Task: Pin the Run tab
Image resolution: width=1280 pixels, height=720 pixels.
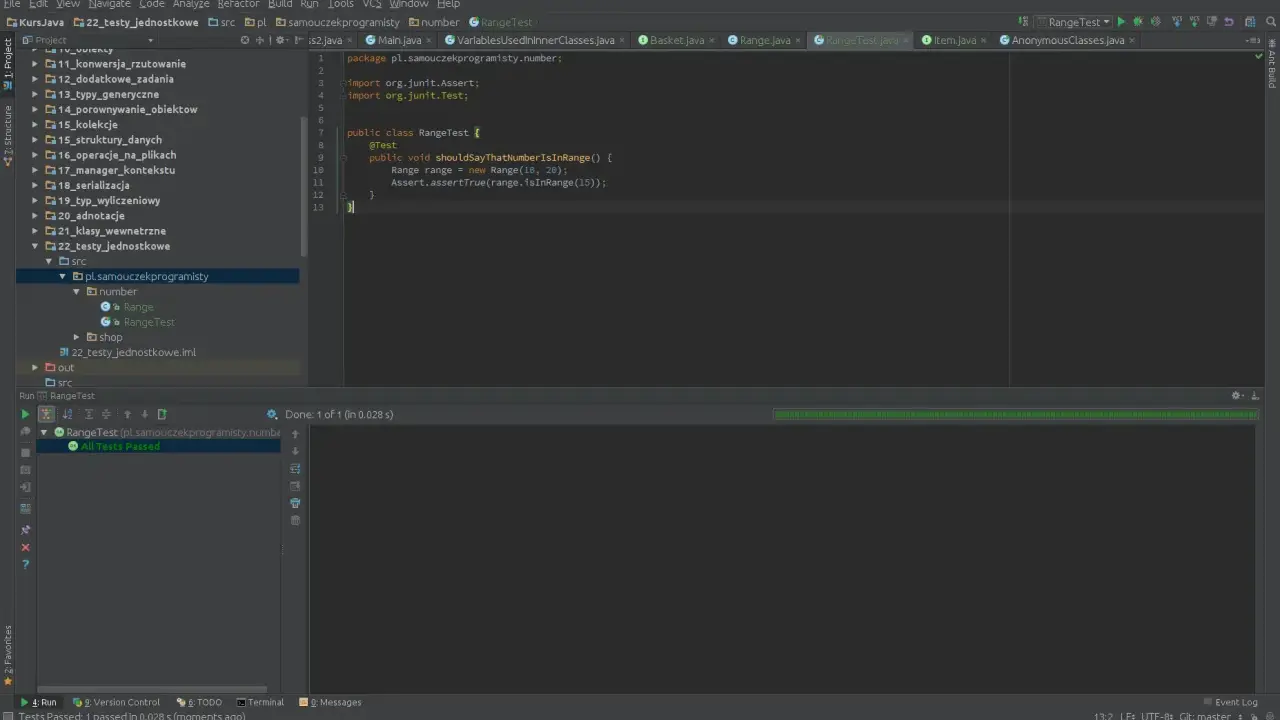Action: (x=25, y=530)
